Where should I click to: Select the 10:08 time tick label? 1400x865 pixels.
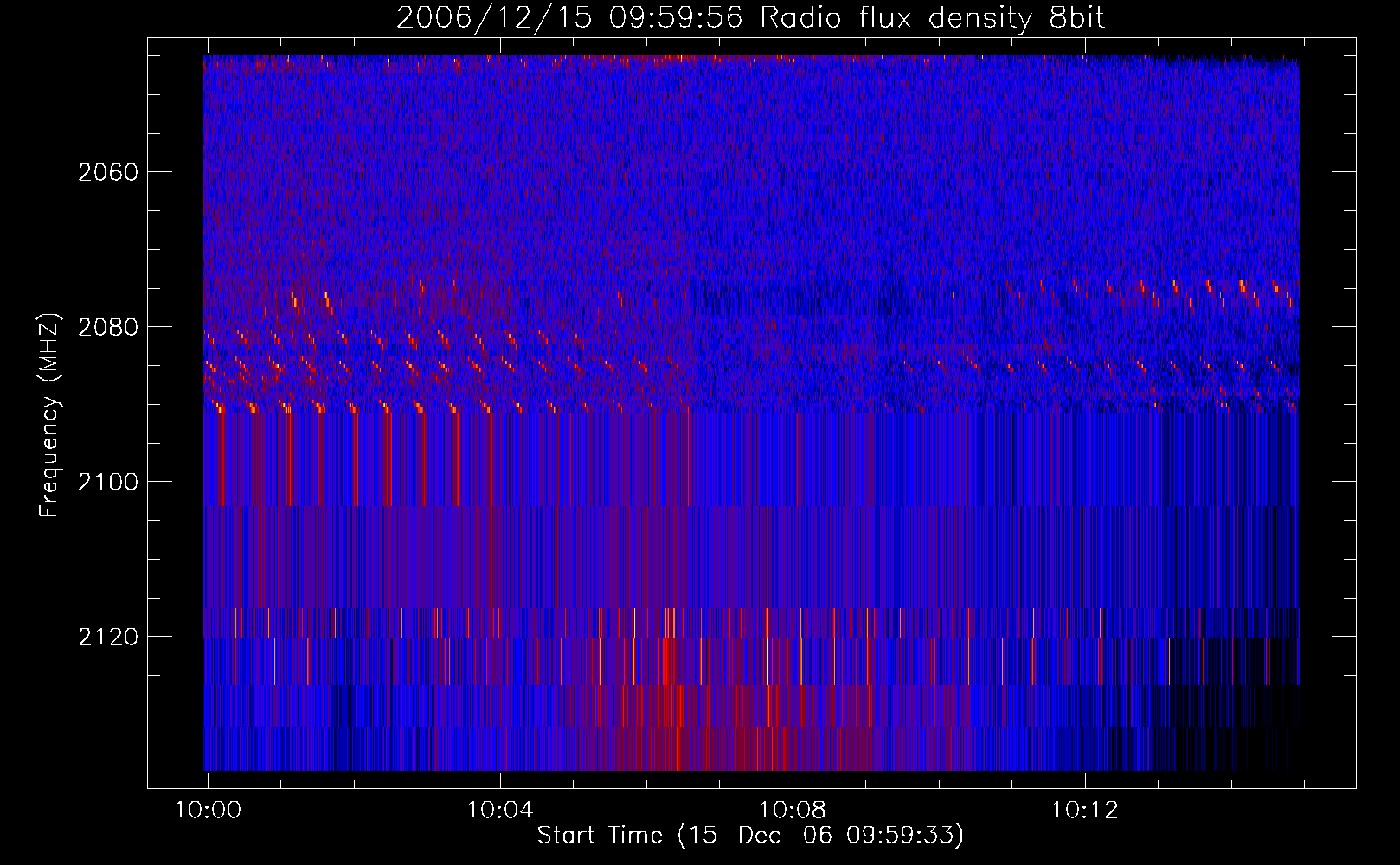coord(793,811)
